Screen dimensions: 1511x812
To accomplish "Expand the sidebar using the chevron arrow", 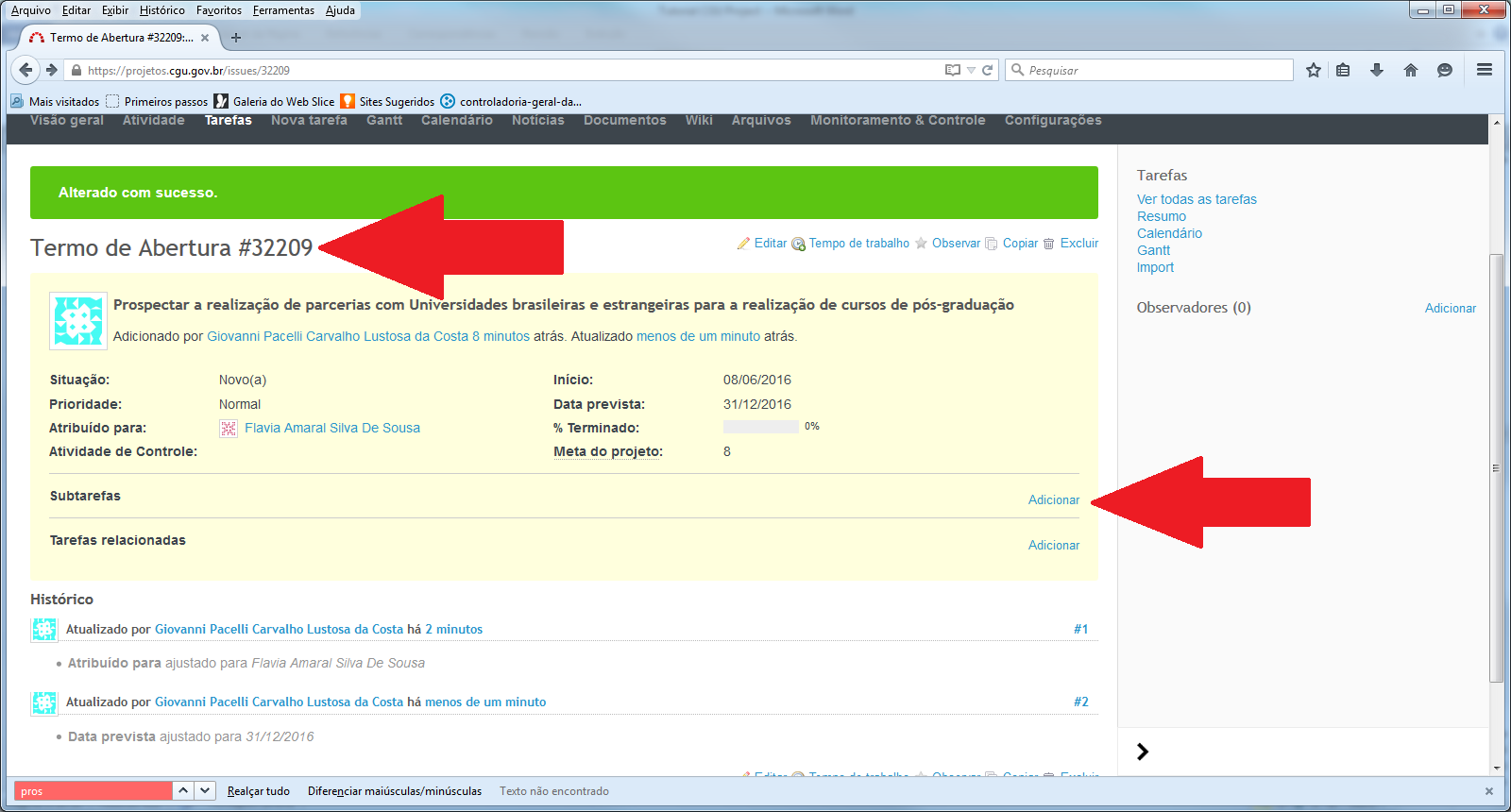I will [x=1143, y=752].
